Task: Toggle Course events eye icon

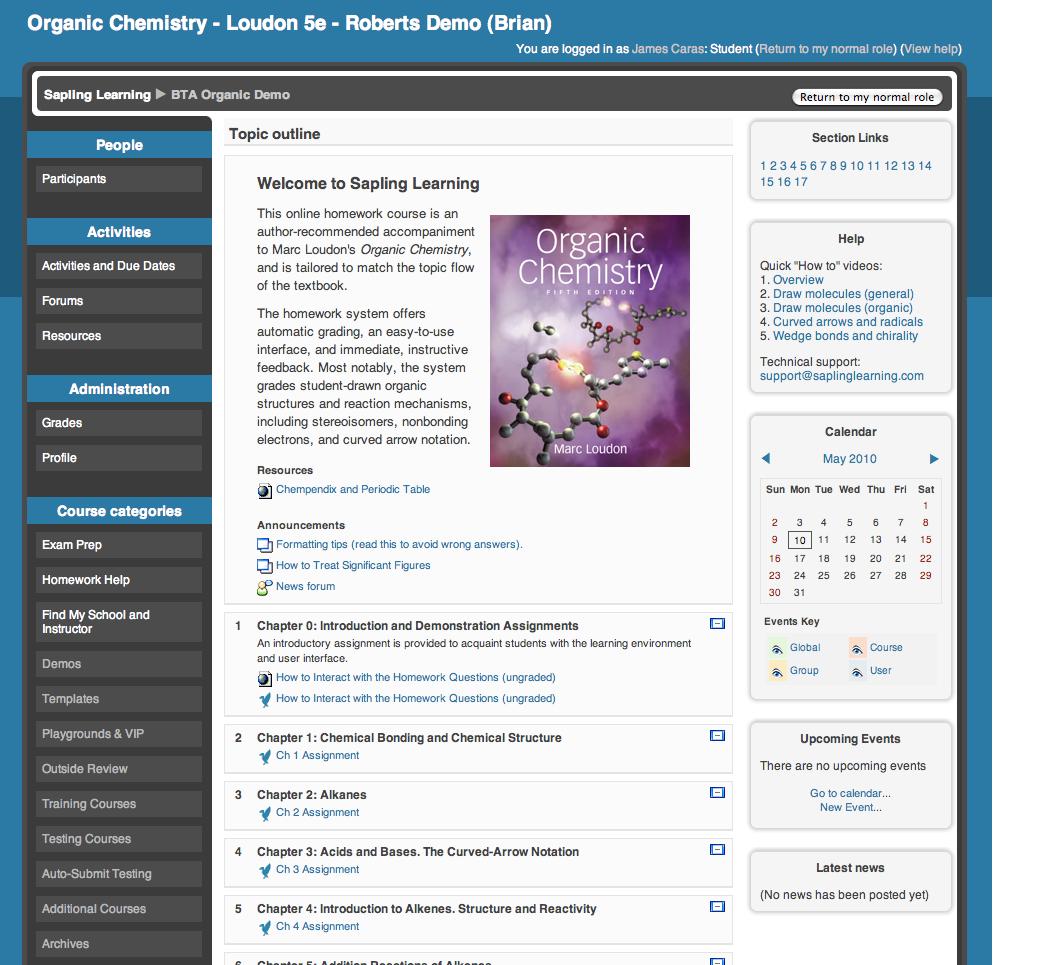Action: (857, 648)
